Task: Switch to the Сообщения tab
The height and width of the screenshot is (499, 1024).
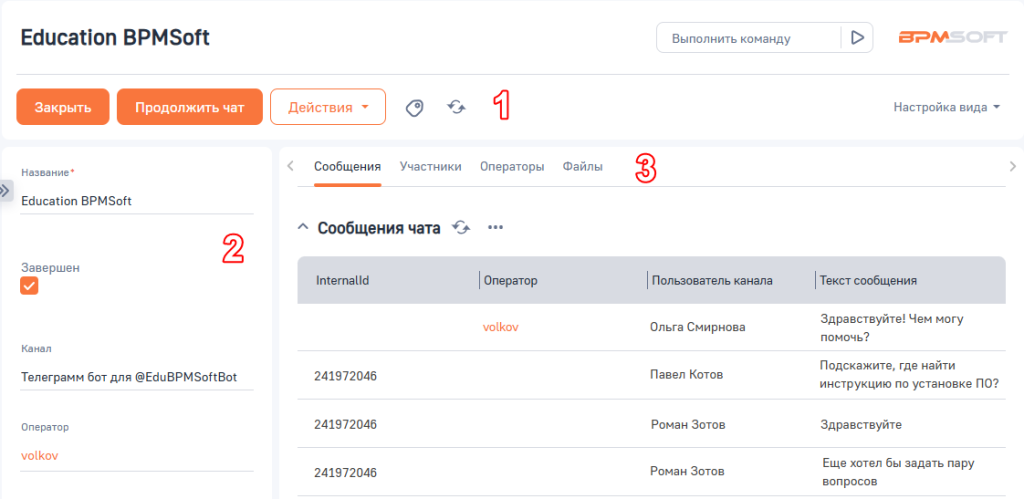Action: coord(347,167)
